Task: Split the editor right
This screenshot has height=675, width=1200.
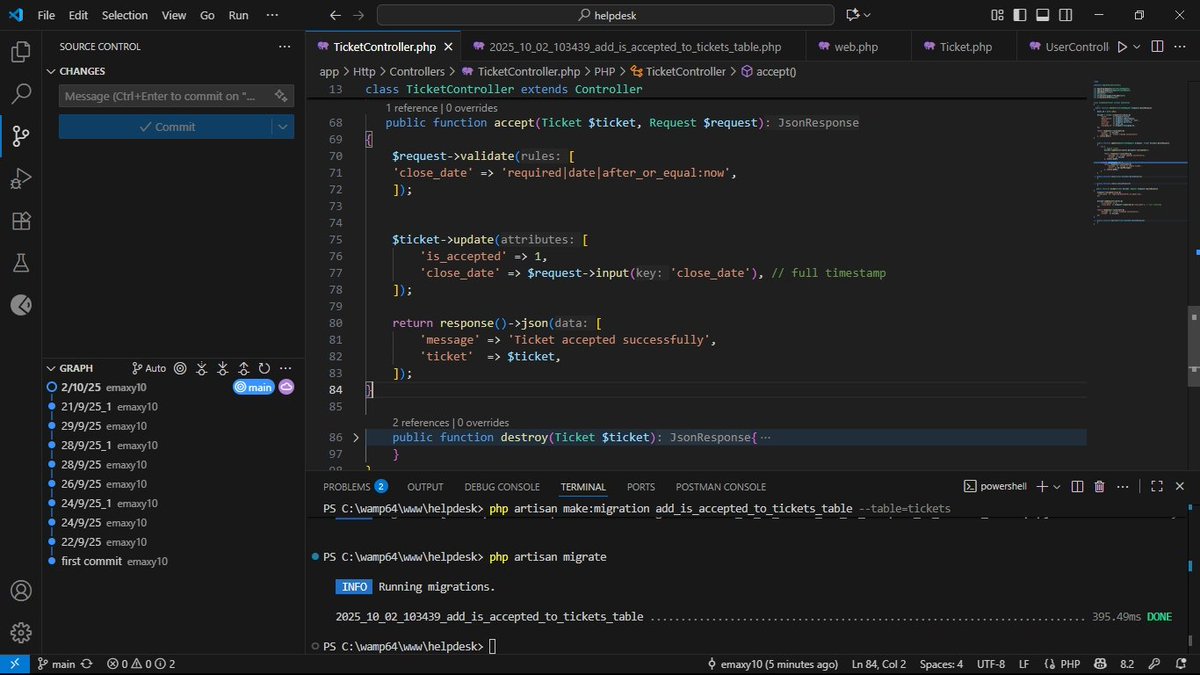Action: point(1158,46)
